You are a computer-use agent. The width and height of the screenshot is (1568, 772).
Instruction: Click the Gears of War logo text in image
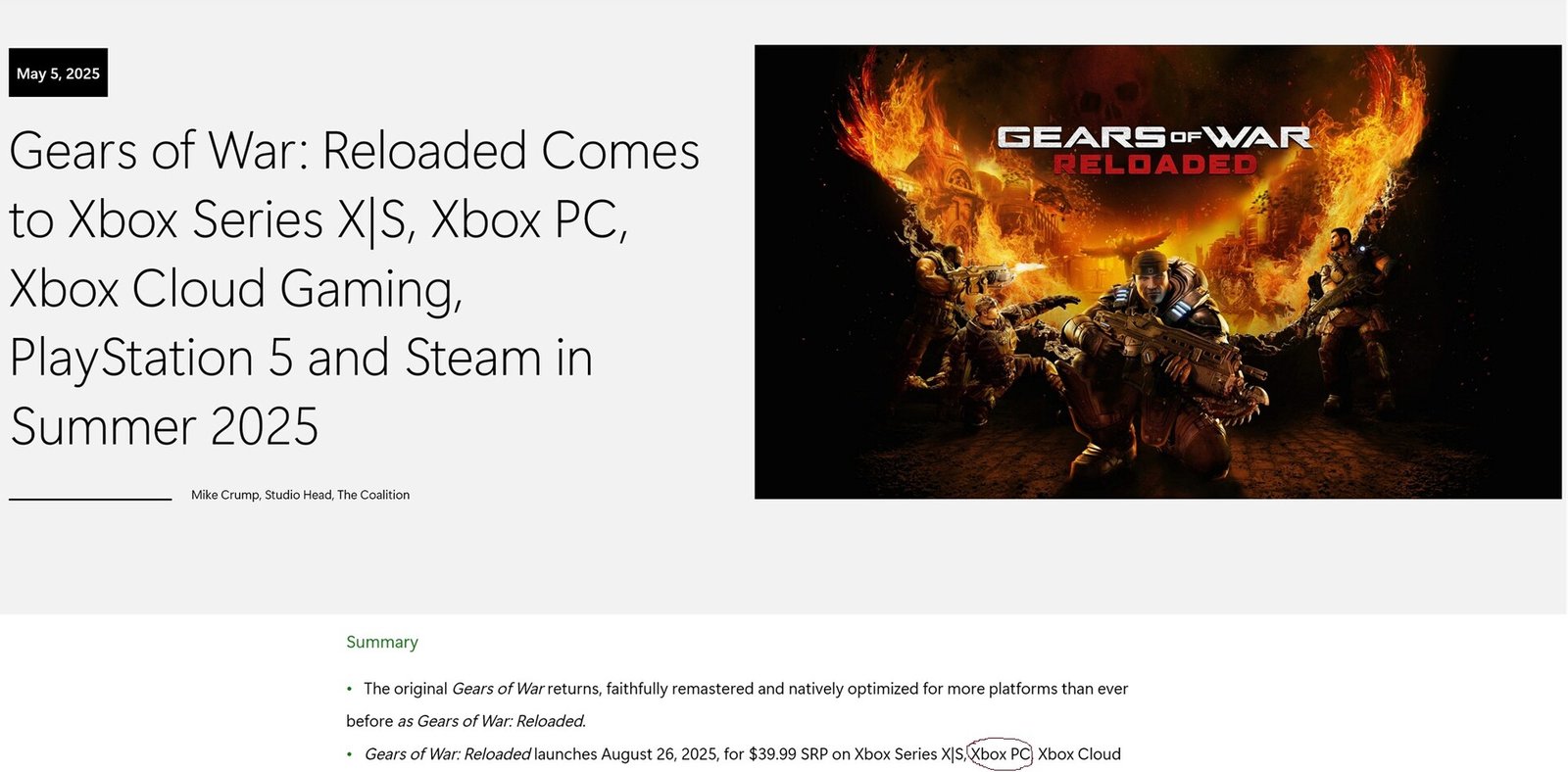click(x=1153, y=138)
